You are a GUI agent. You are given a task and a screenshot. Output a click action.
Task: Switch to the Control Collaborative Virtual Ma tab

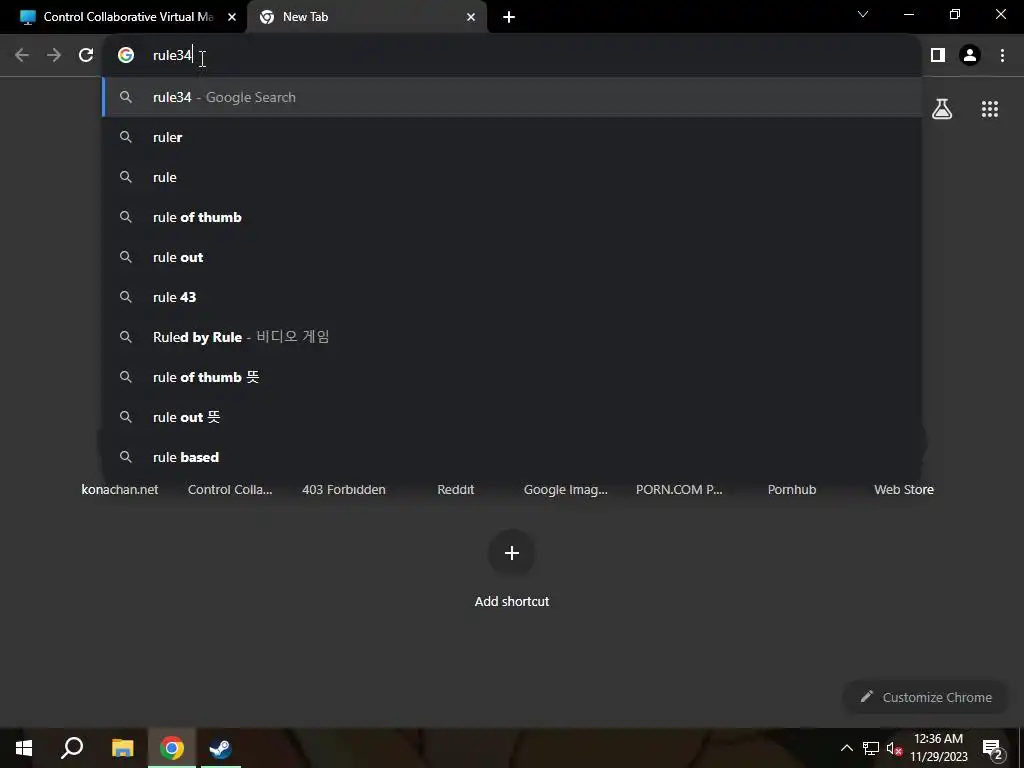pos(124,17)
